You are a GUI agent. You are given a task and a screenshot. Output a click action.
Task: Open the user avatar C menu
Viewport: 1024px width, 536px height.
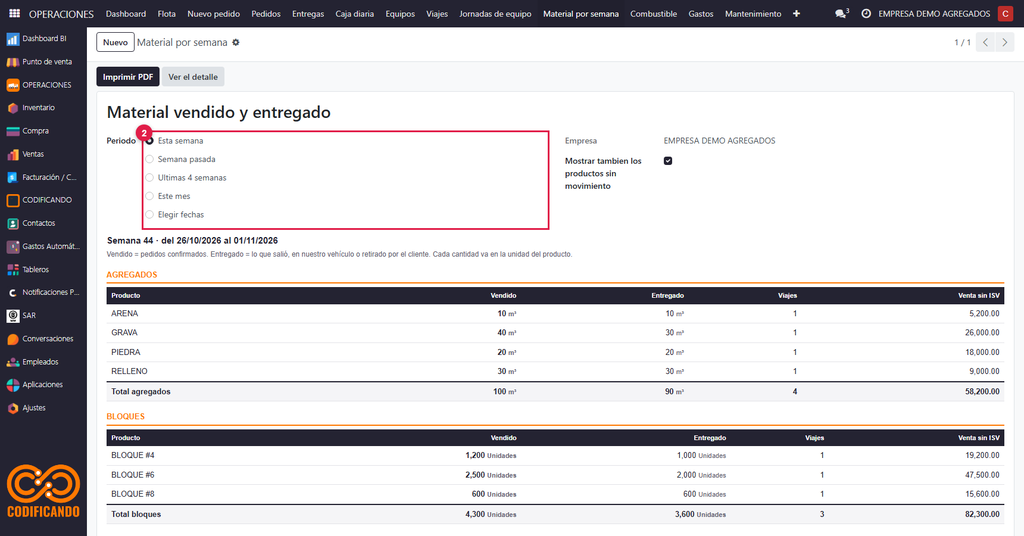point(1005,14)
